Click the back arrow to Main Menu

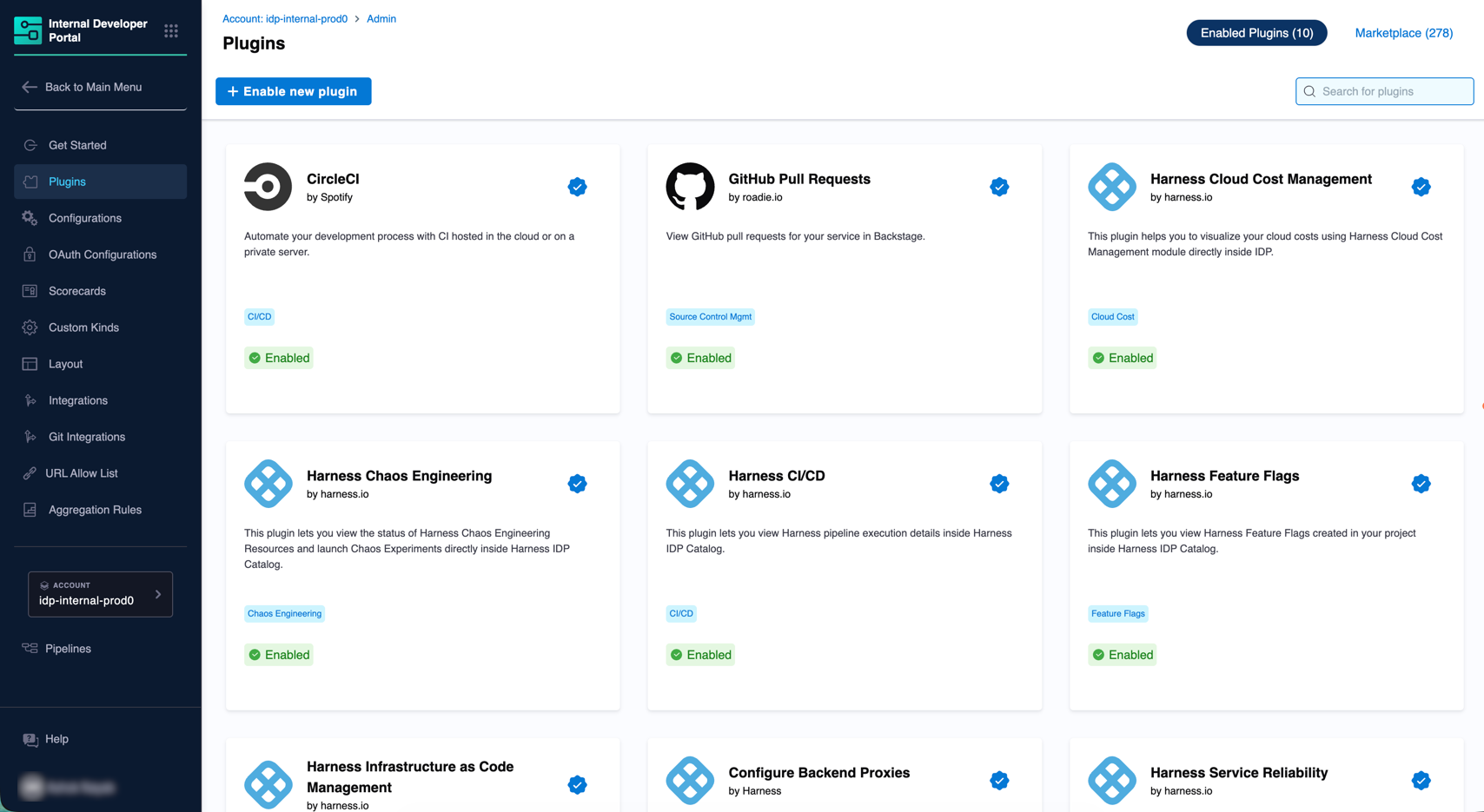click(30, 87)
